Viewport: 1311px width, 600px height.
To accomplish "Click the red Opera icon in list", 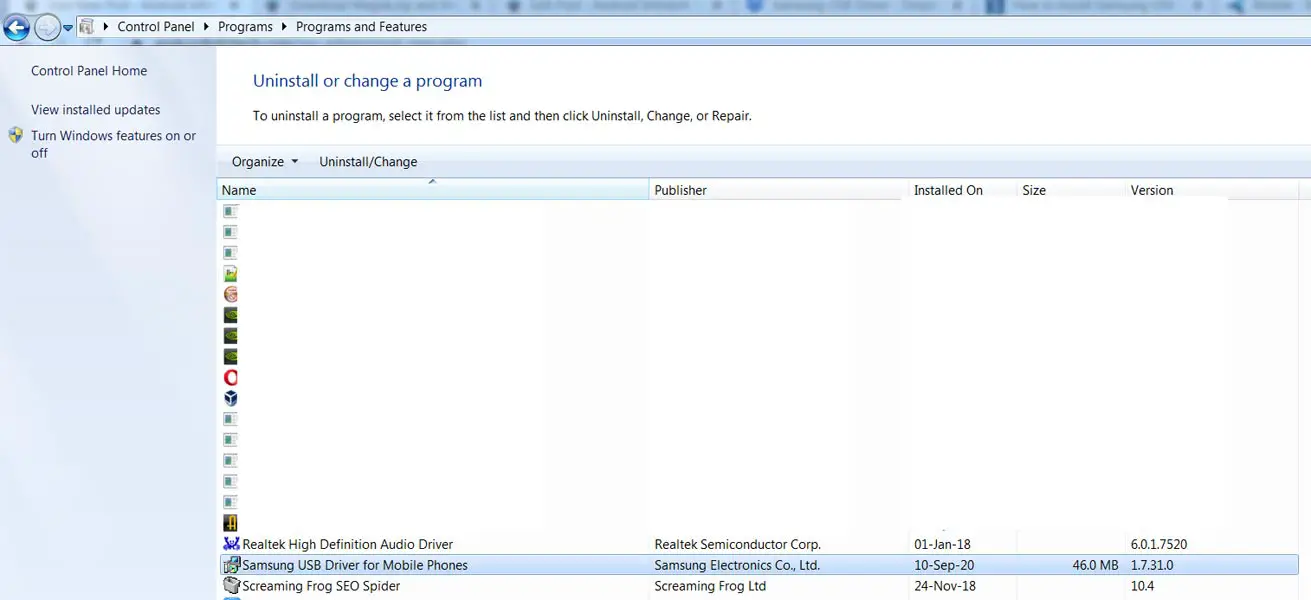I will (231, 378).
